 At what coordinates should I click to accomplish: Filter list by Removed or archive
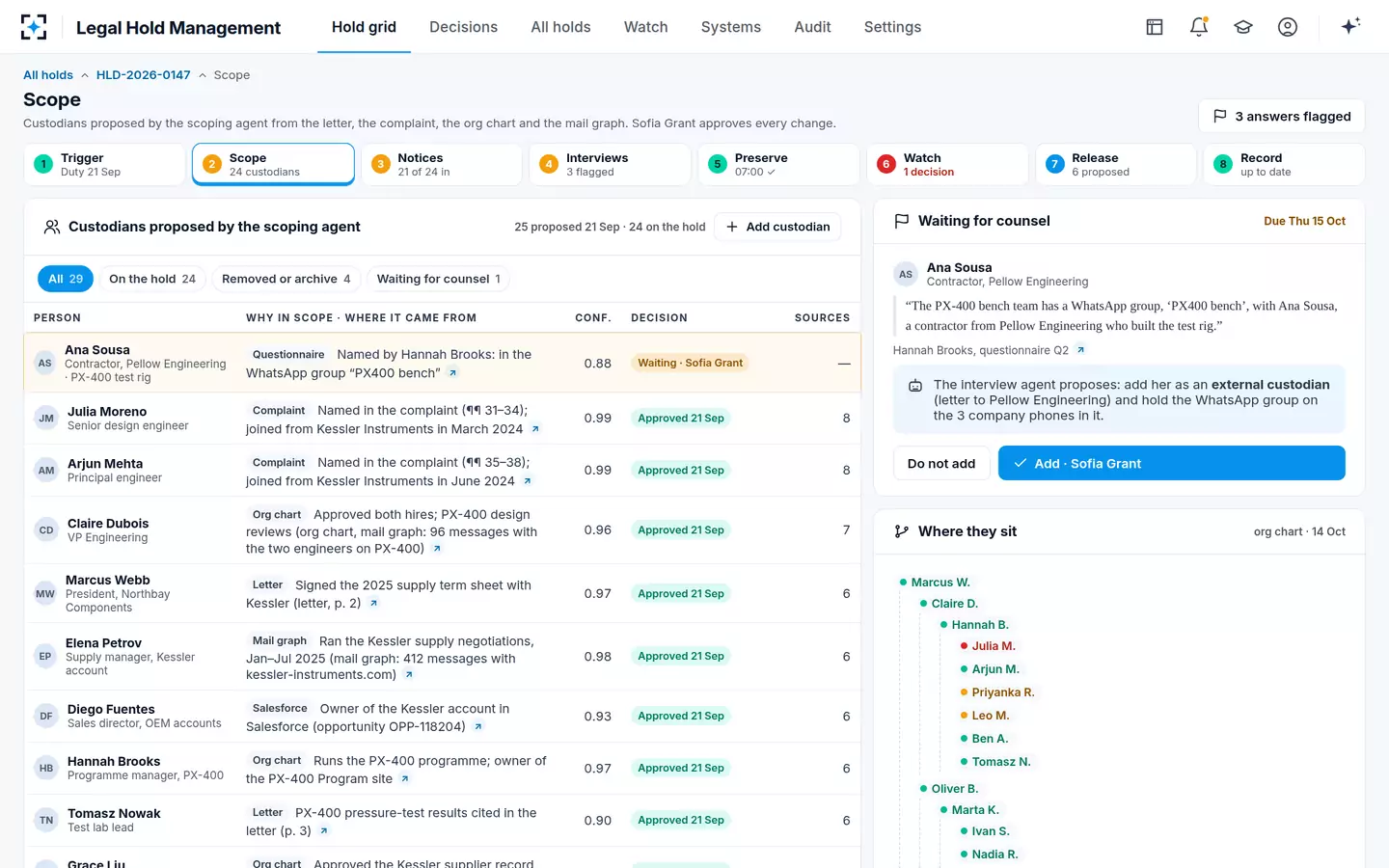286,279
